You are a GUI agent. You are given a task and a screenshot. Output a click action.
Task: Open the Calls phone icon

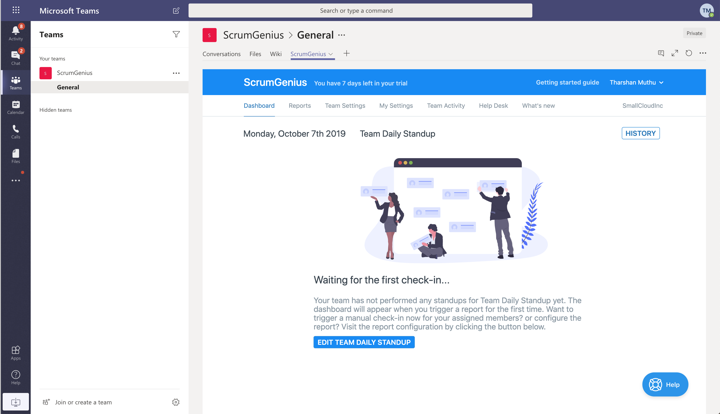click(16, 131)
